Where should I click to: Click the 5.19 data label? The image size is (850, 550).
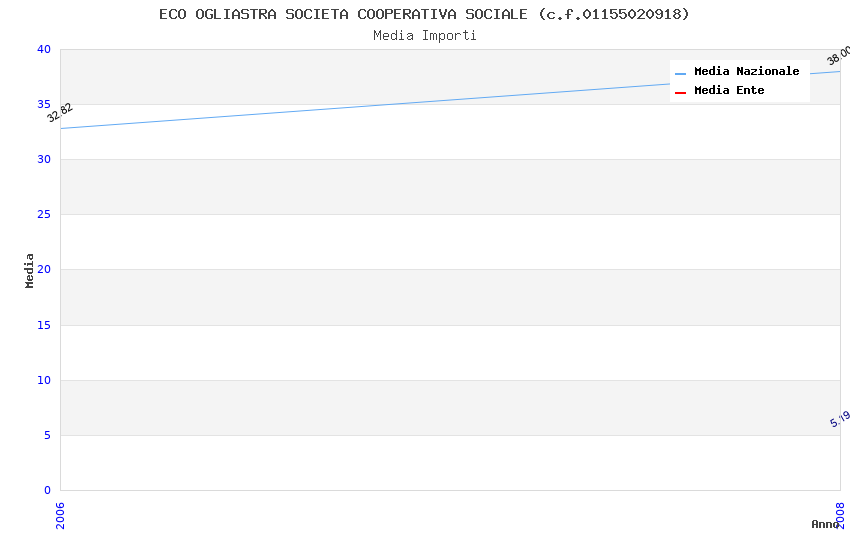pos(840,419)
